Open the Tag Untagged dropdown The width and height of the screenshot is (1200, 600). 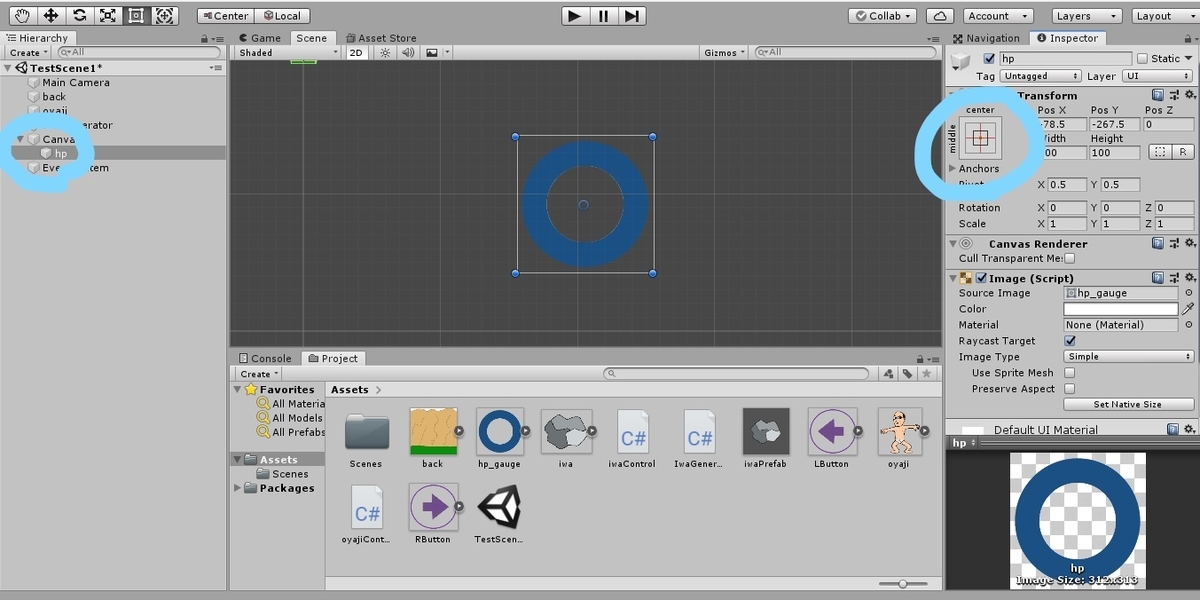1041,76
